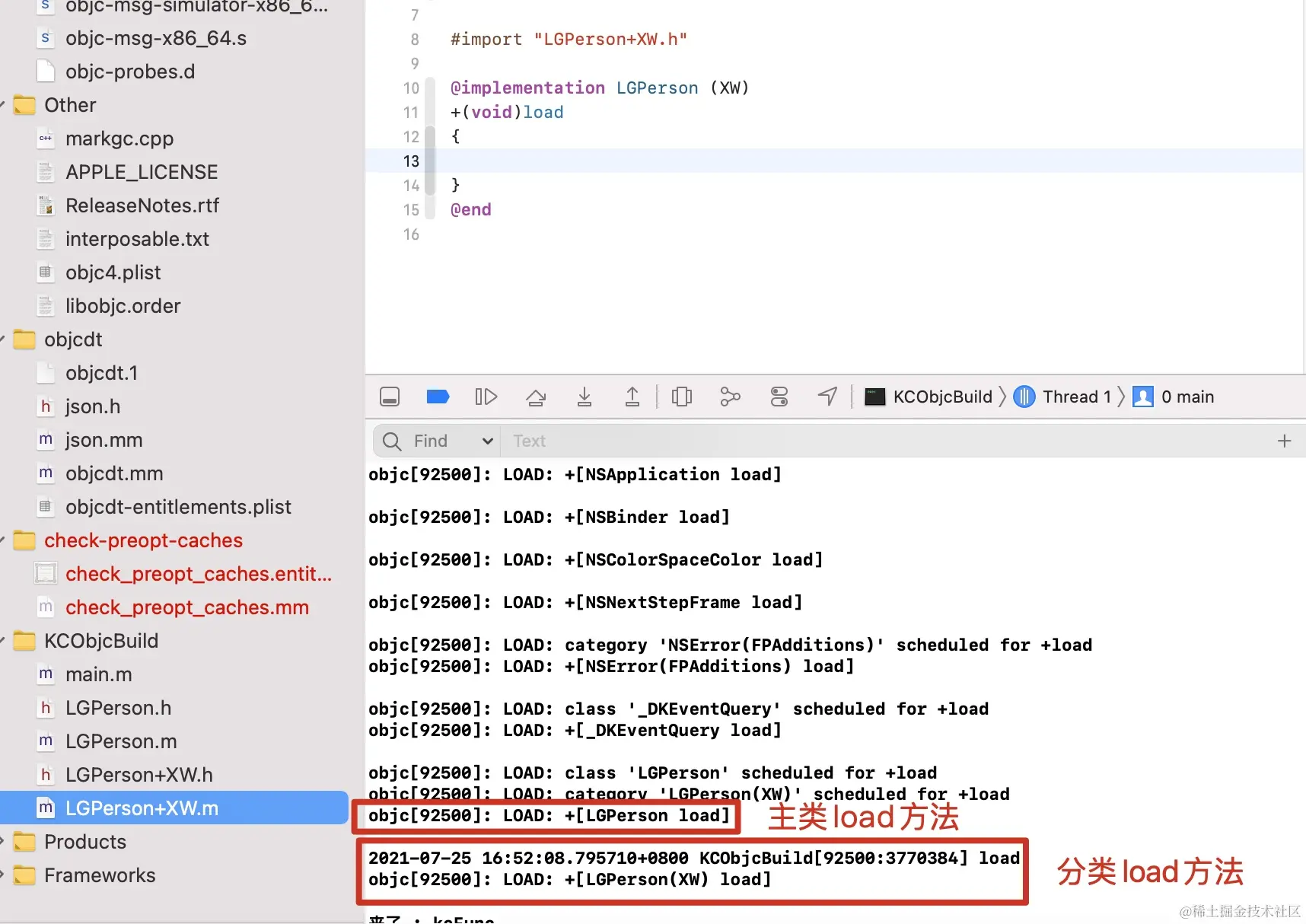
Task: Deactivate breakpoints with the breakpoint icon
Action: 438,397
